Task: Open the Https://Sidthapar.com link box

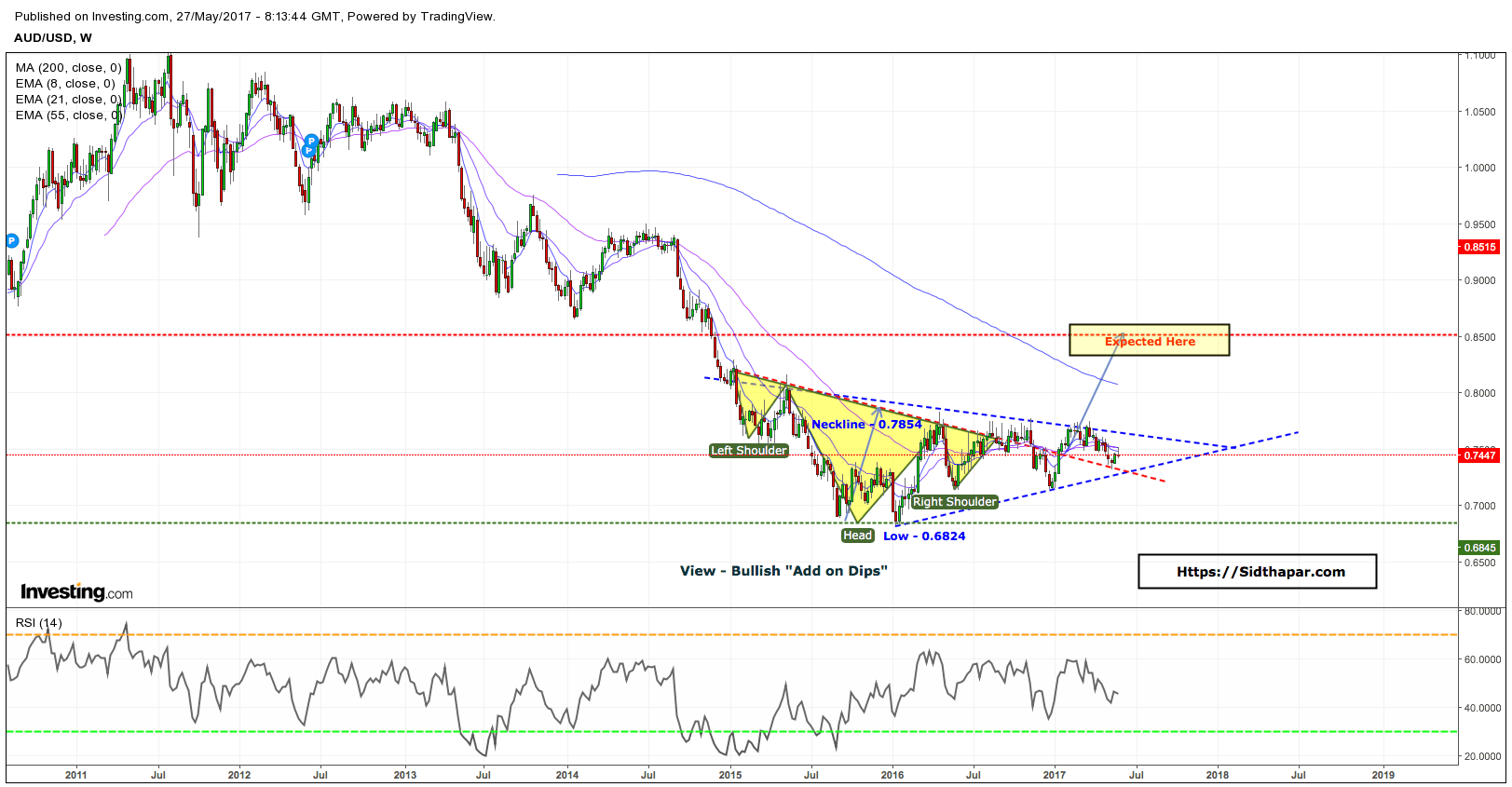Action: (1258, 572)
